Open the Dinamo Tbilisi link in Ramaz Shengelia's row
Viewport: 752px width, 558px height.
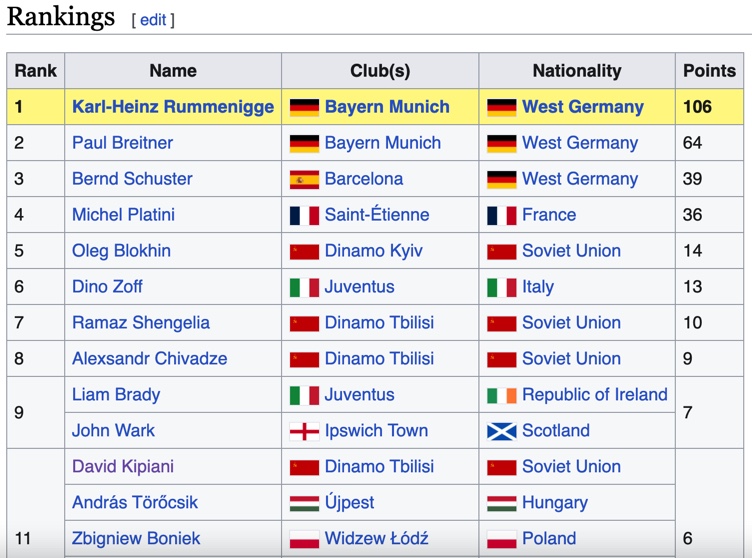[x=379, y=322]
